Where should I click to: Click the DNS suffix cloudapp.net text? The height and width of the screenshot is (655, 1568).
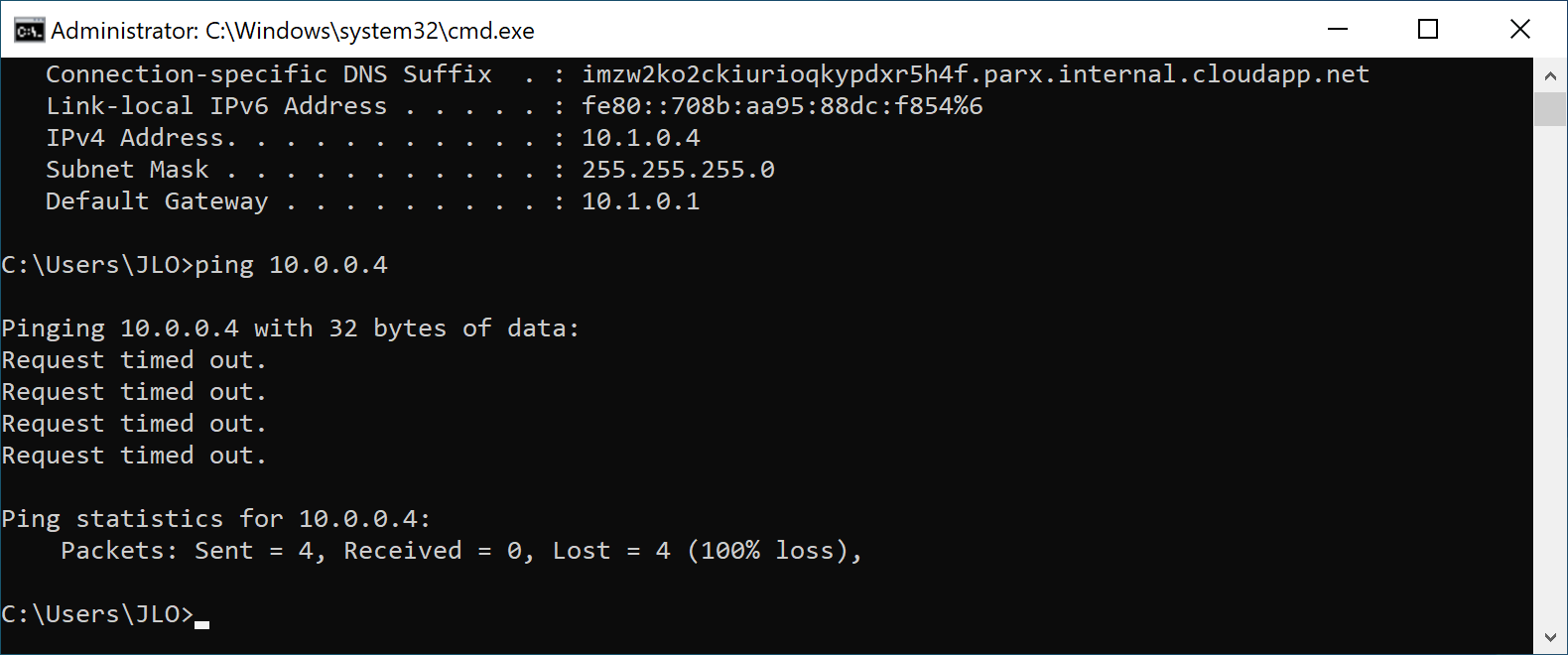point(976,74)
